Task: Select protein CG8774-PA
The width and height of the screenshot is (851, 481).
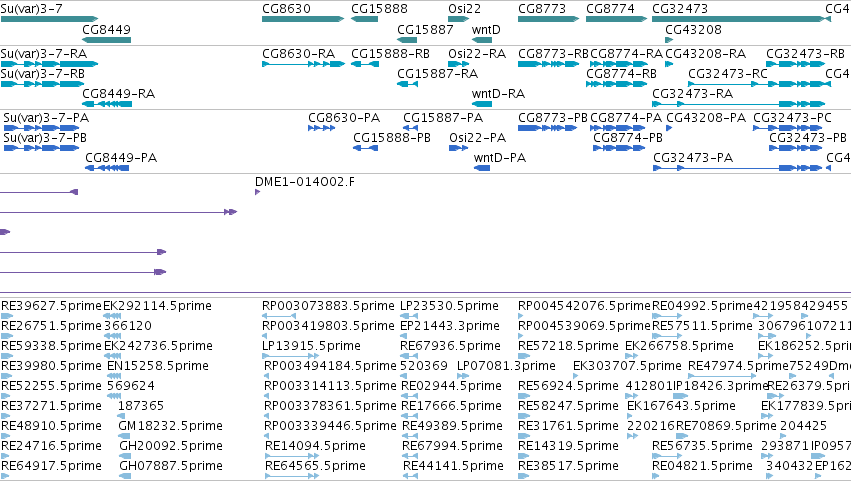Action: click(626, 118)
